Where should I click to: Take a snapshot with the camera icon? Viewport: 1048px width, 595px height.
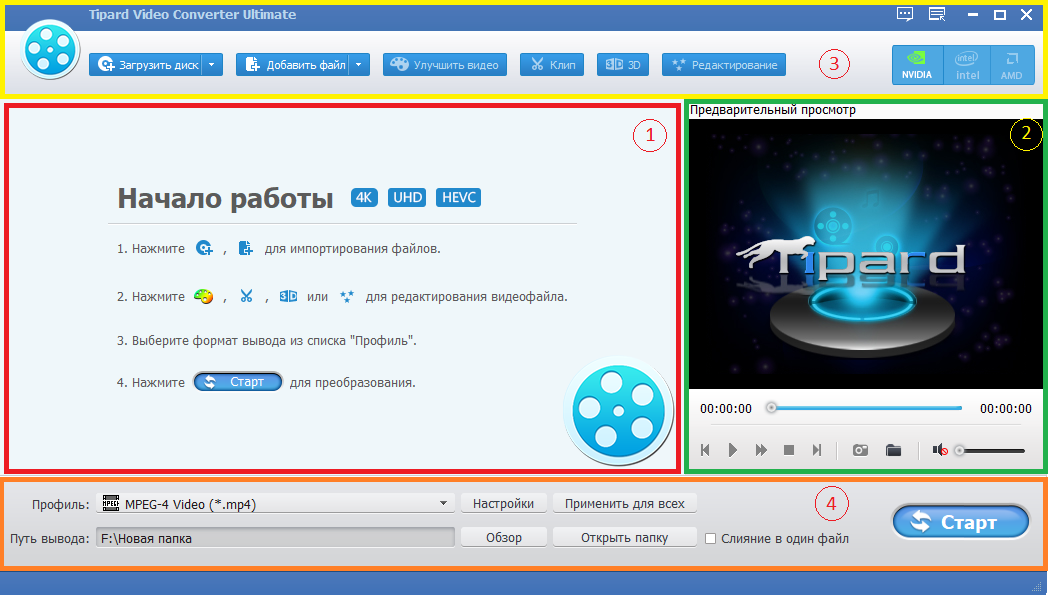[x=860, y=450]
